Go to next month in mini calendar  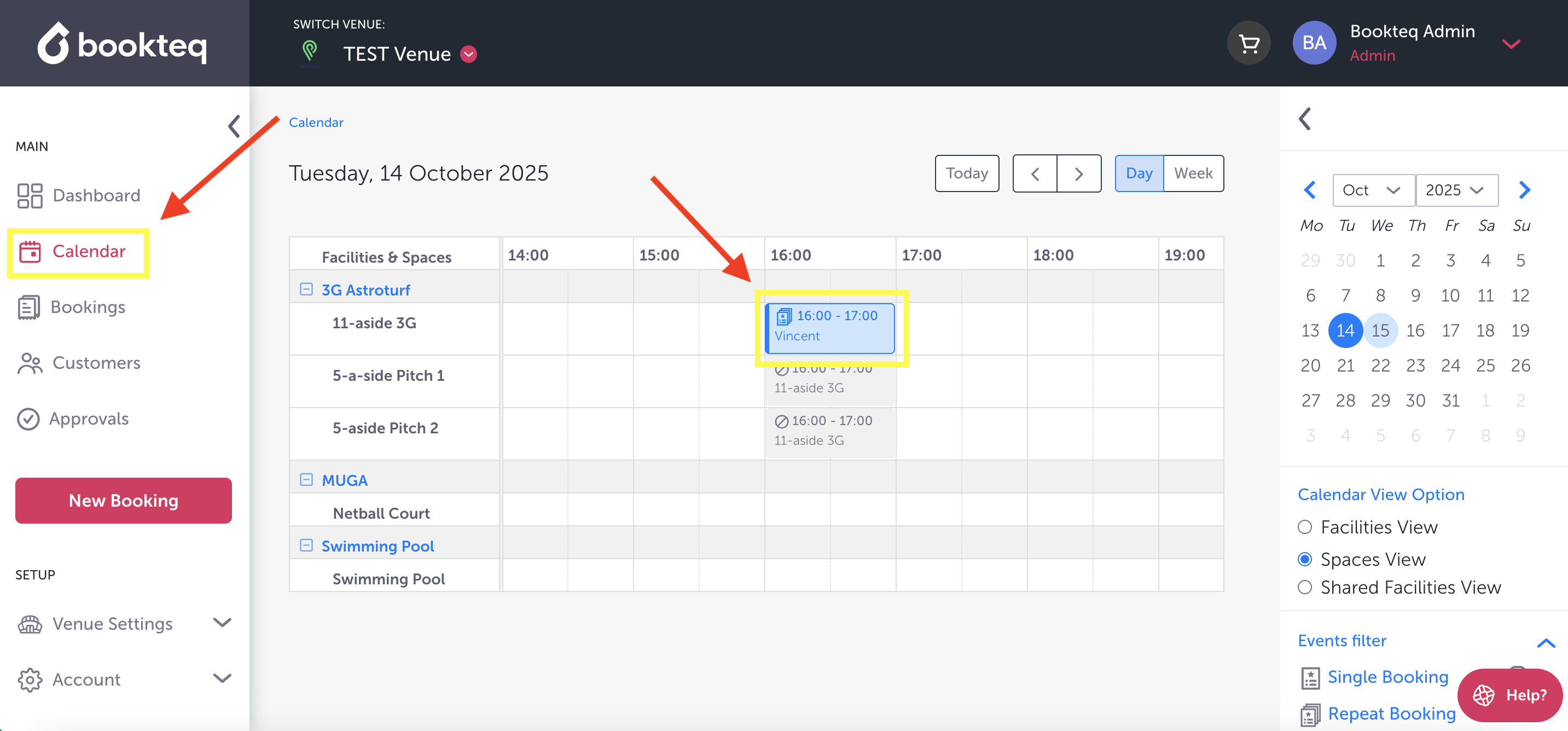coord(1524,190)
